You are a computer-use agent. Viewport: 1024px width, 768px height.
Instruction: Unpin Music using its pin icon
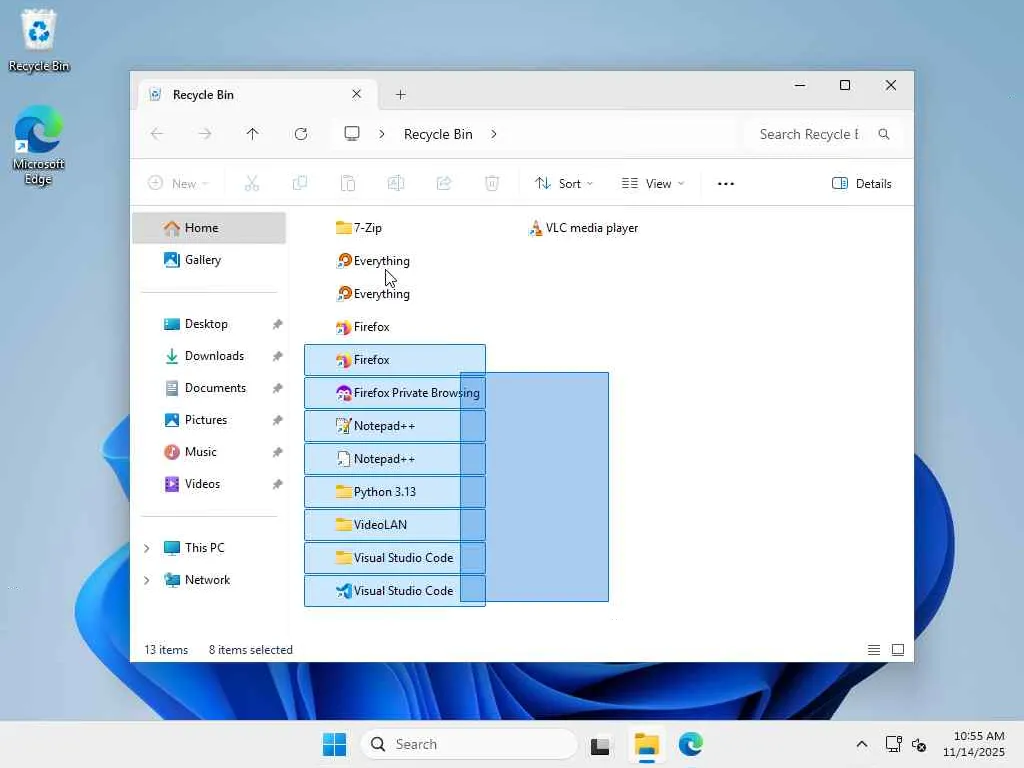(x=278, y=453)
